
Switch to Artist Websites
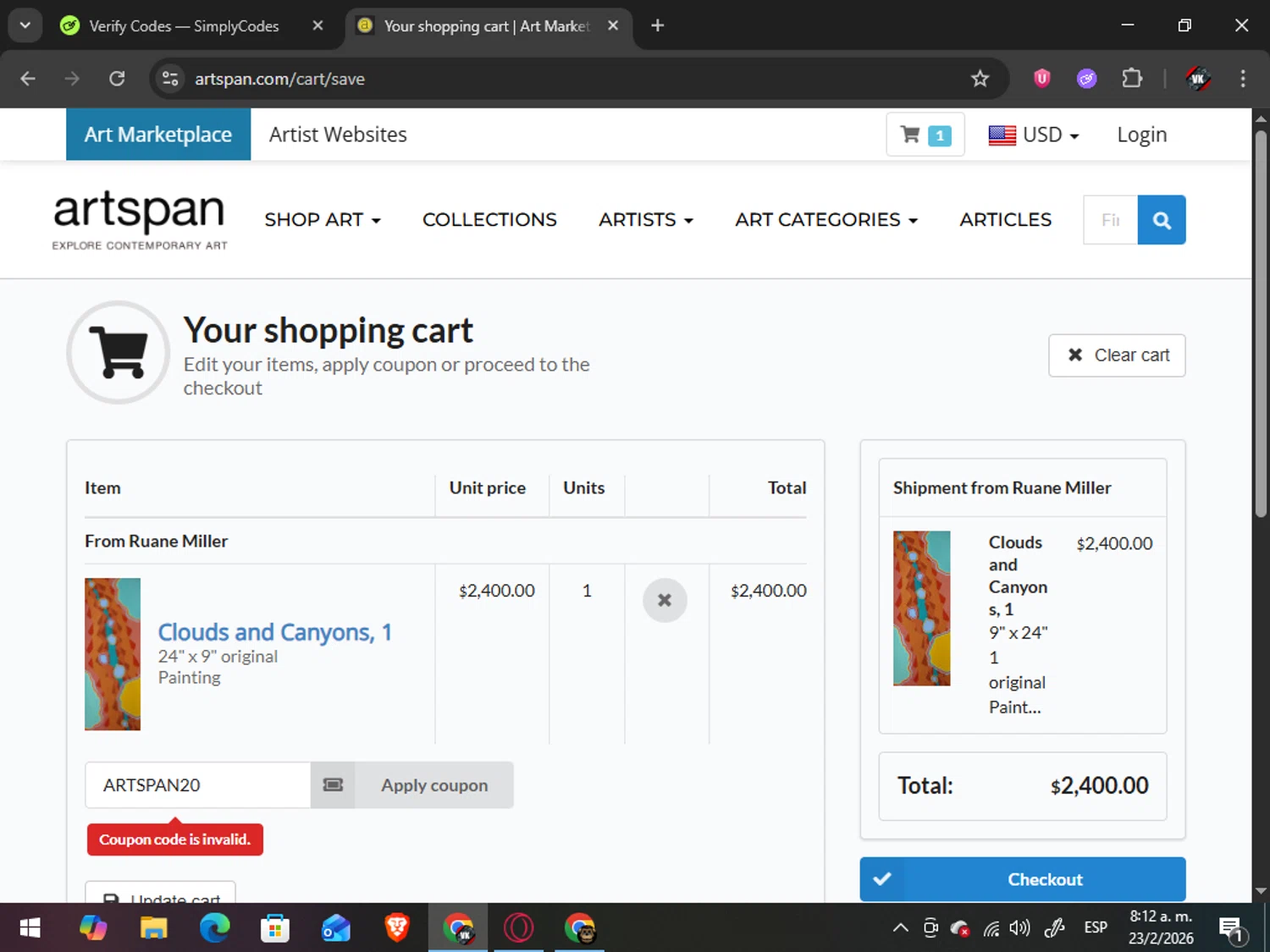click(x=338, y=135)
